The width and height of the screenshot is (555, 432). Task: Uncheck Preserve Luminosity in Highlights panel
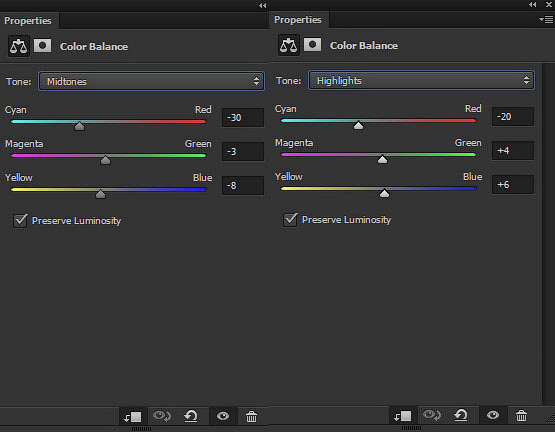(x=290, y=220)
